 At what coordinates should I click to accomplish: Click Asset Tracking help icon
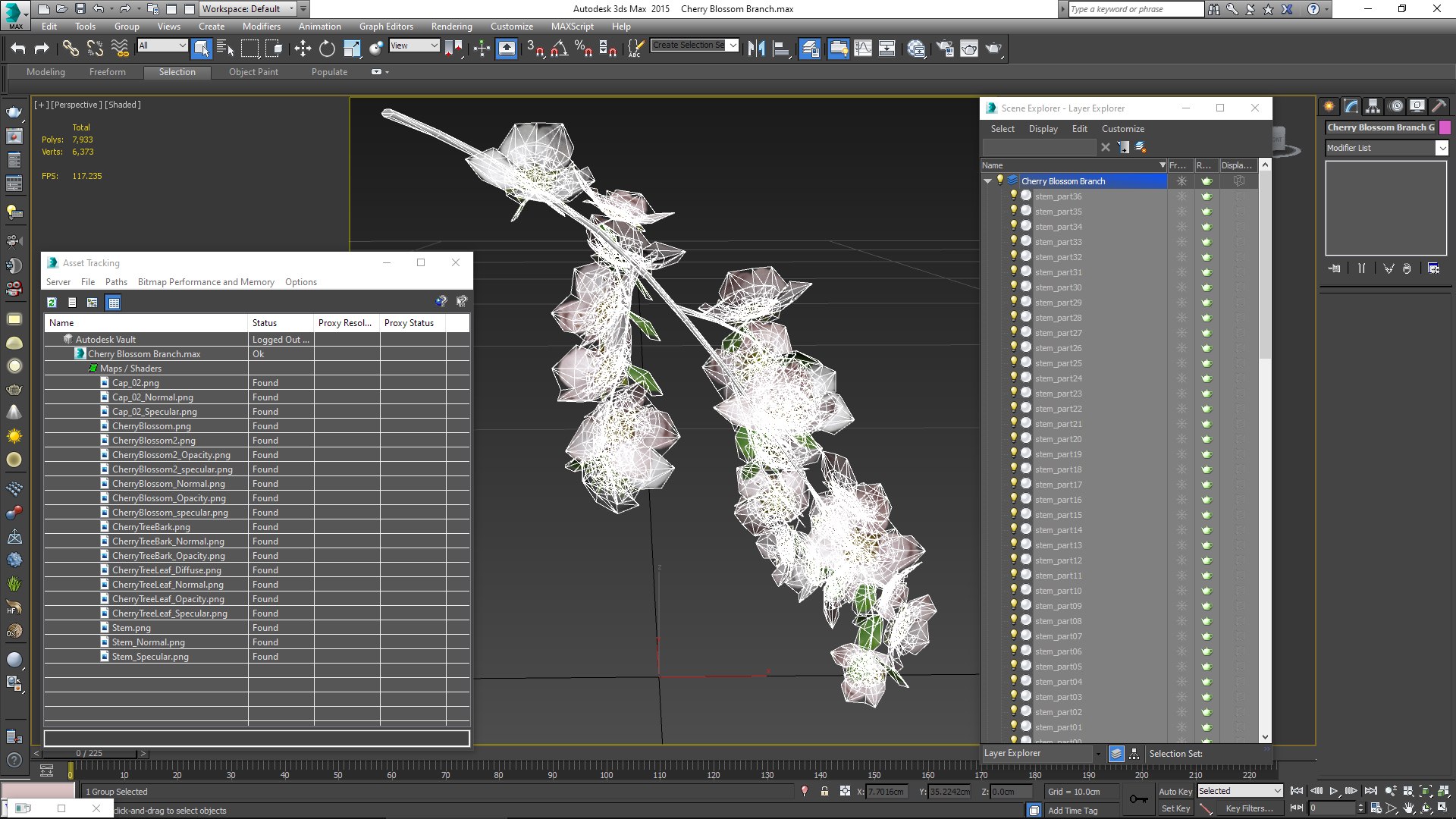[441, 302]
